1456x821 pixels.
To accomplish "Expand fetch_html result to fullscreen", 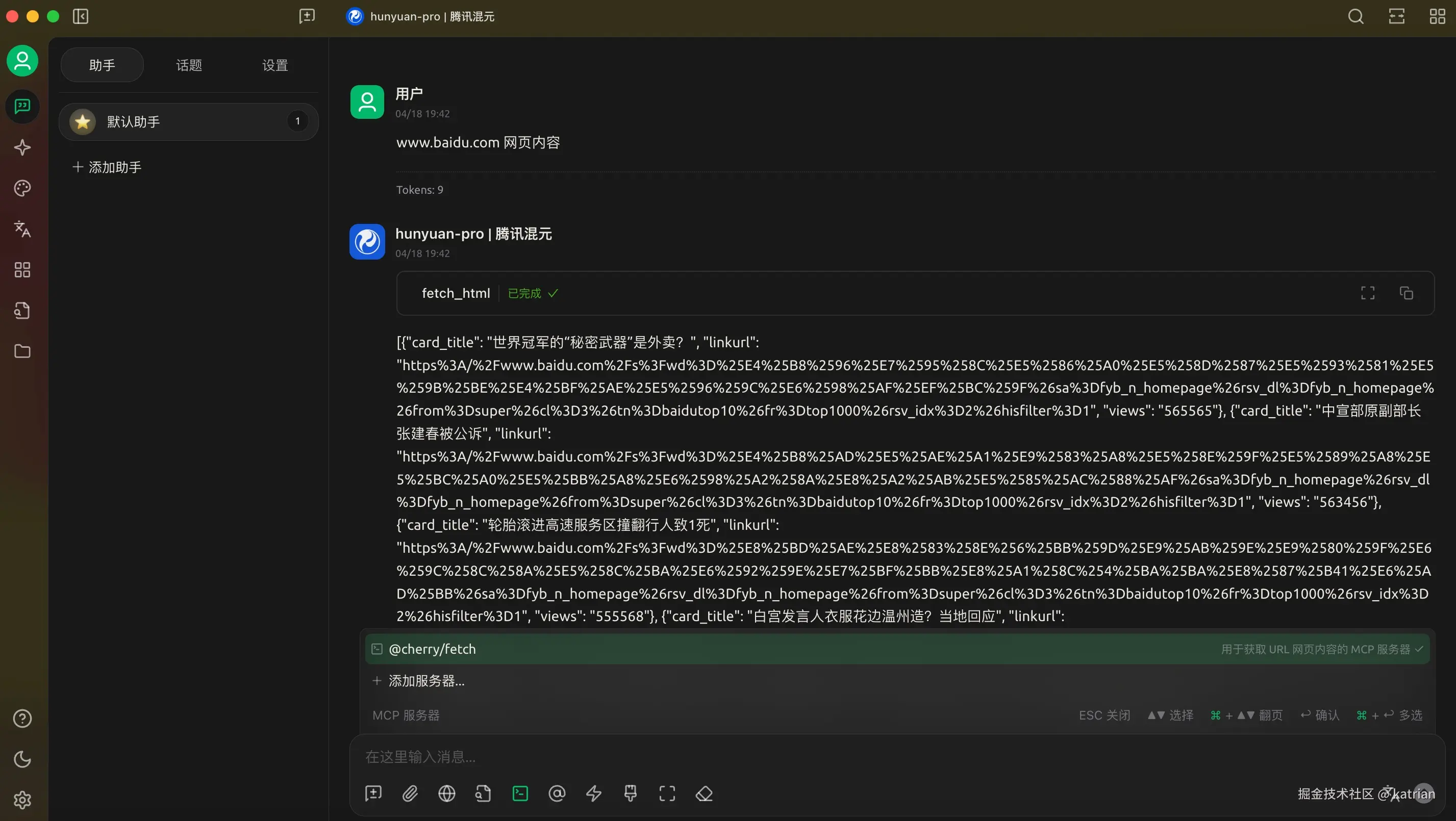I will click(1367, 293).
